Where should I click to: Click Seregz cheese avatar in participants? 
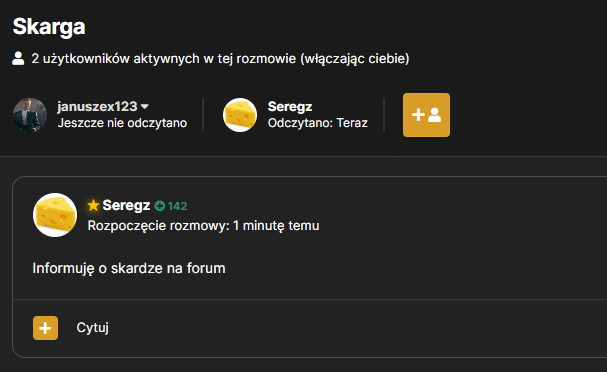pos(240,115)
